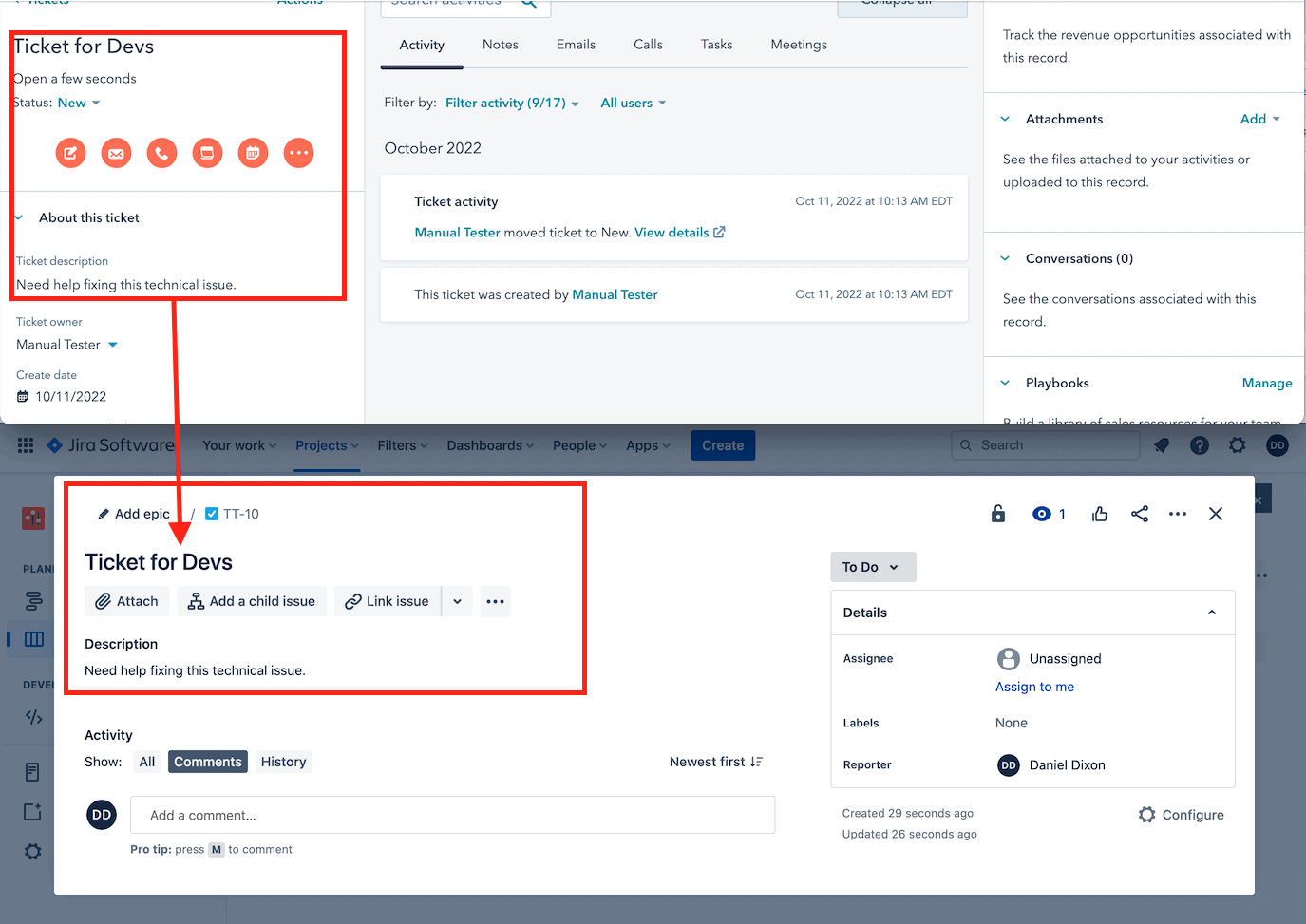This screenshot has width=1306, height=924.
Task: Open more engagement options with the ellipsis icon
Action: click(x=298, y=152)
